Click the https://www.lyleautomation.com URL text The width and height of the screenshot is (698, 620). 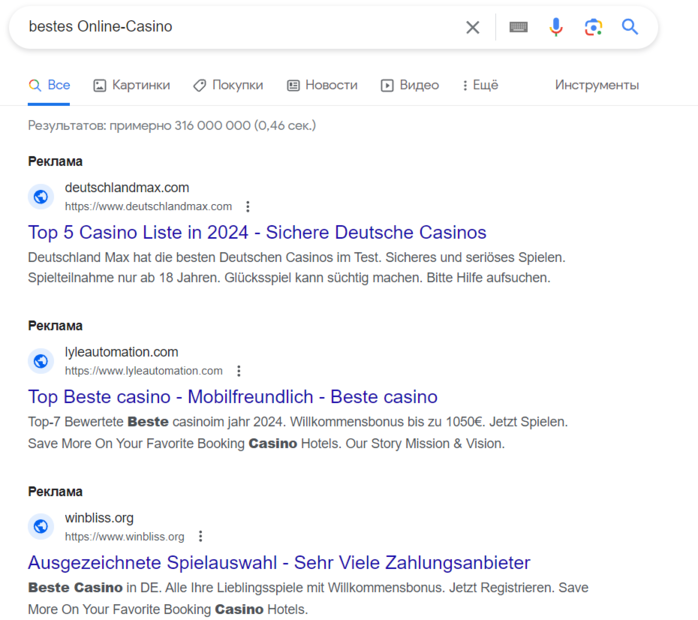[144, 371]
